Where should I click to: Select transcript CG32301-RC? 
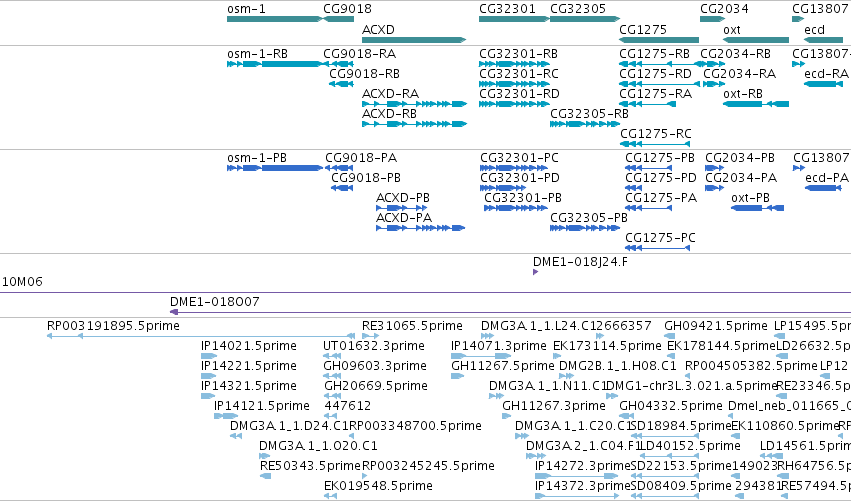pyautogui.click(x=514, y=84)
